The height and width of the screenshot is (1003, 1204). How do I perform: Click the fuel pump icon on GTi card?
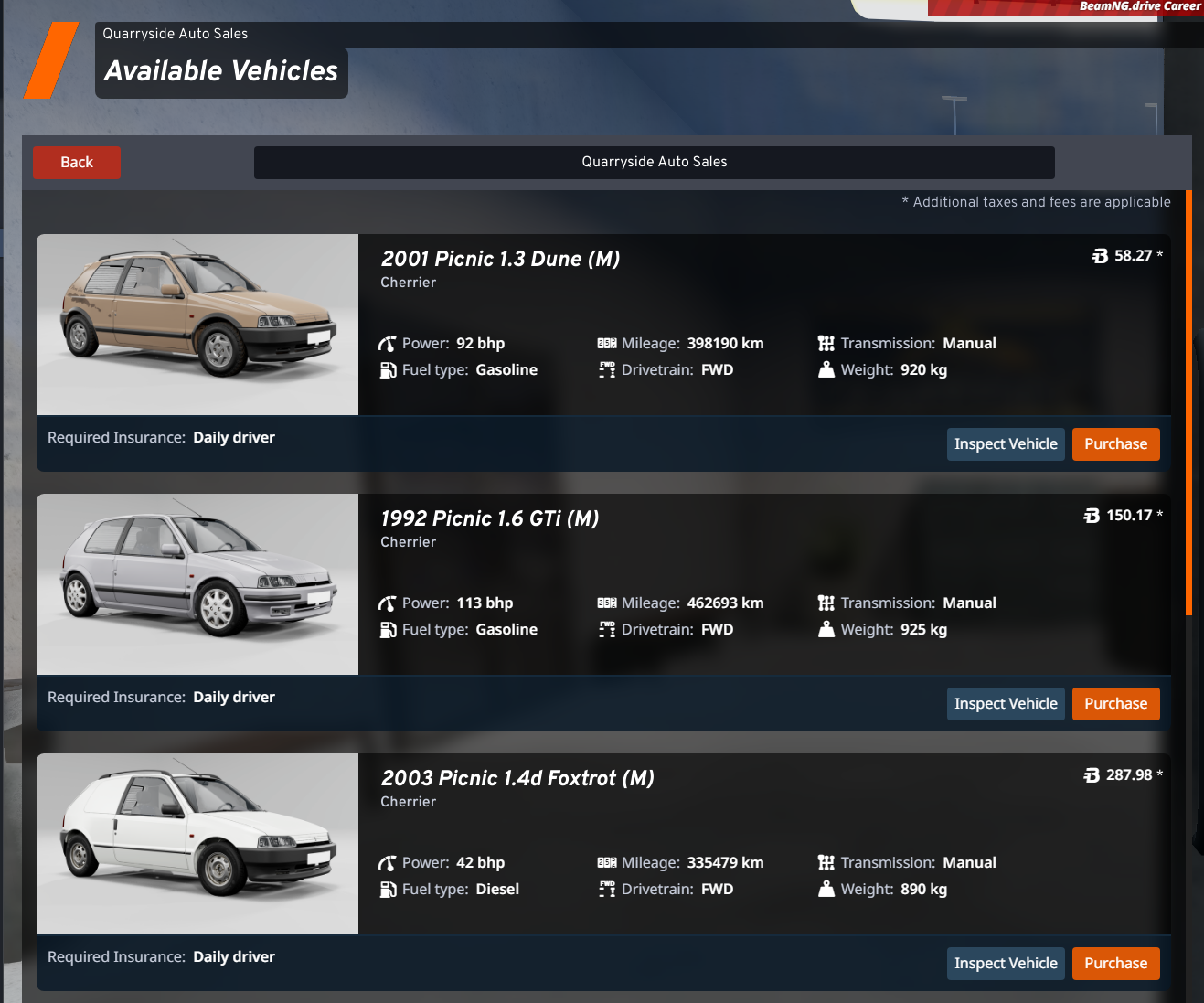388,630
